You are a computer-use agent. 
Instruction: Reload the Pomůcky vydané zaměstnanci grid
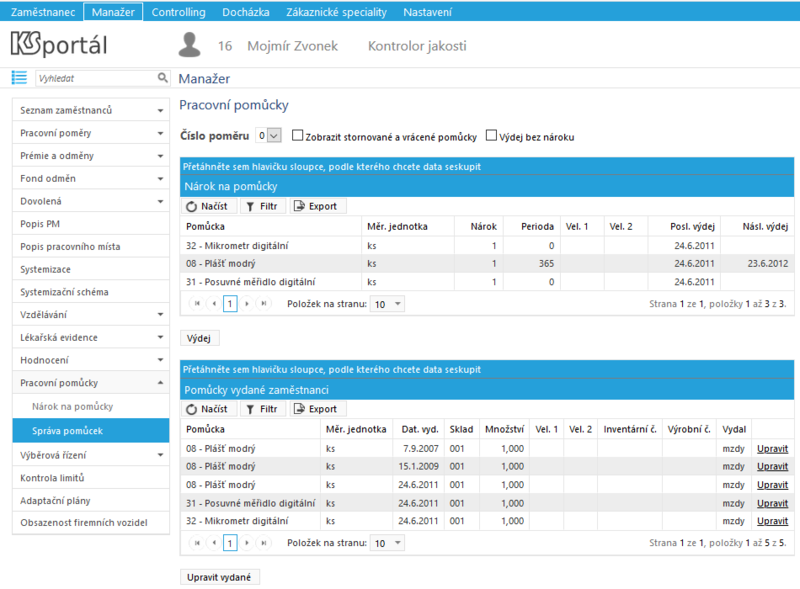(x=207, y=409)
